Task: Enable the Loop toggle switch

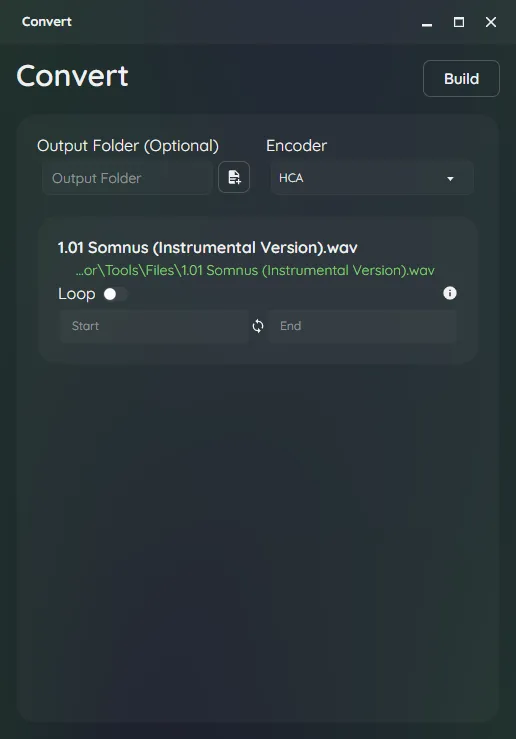Action: click(x=115, y=294)
